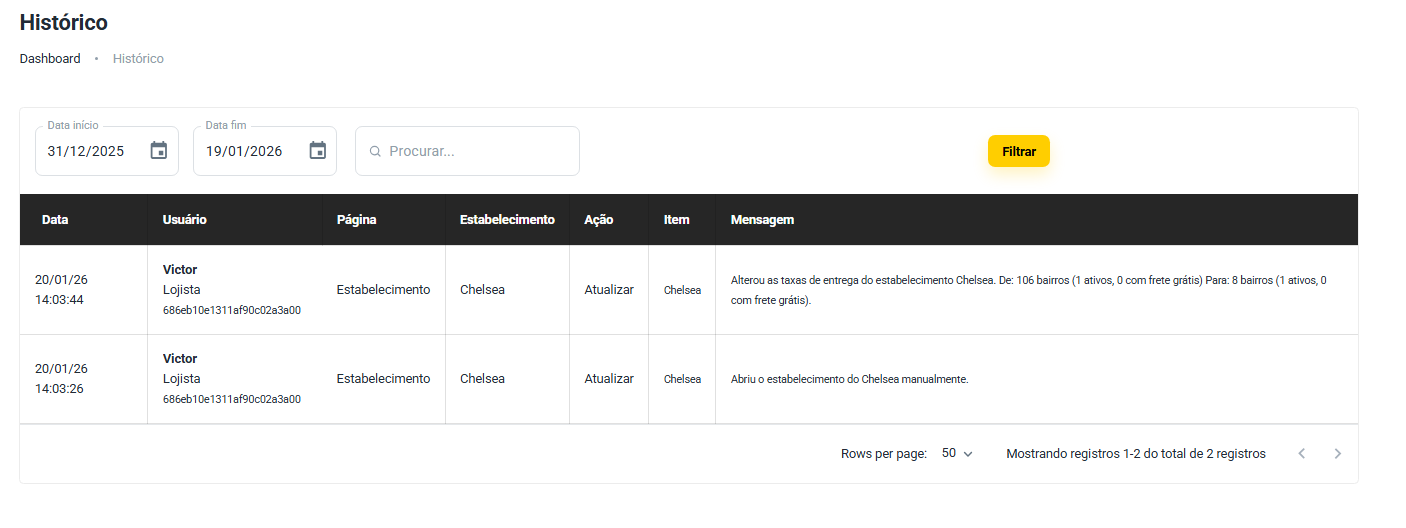Open the Data início calendar picker icon
This screenshot has width=1406, height=528.
(x=159, y=151)
